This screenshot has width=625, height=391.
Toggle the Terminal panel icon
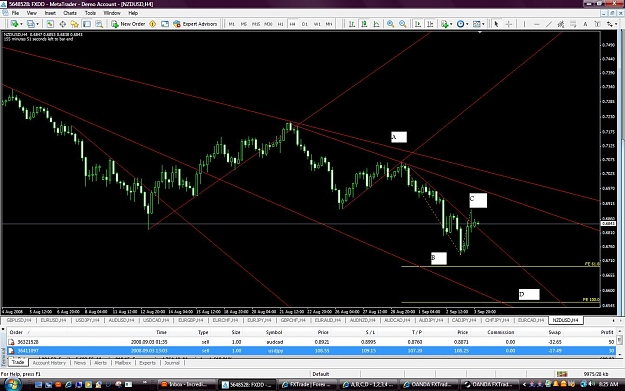pos(86,24)
